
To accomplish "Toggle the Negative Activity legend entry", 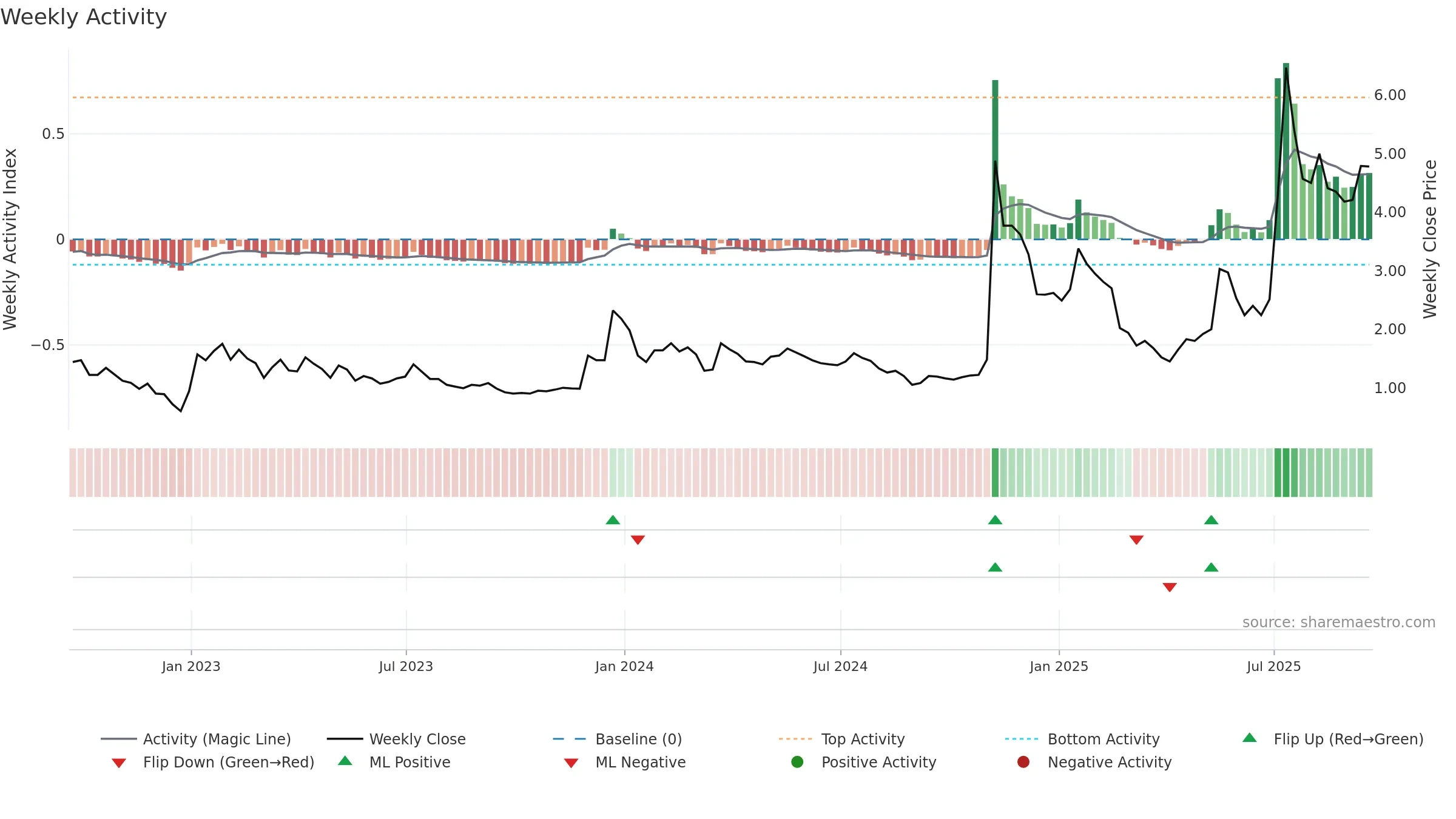I will pyautogui.click(x=1094, y=762).
